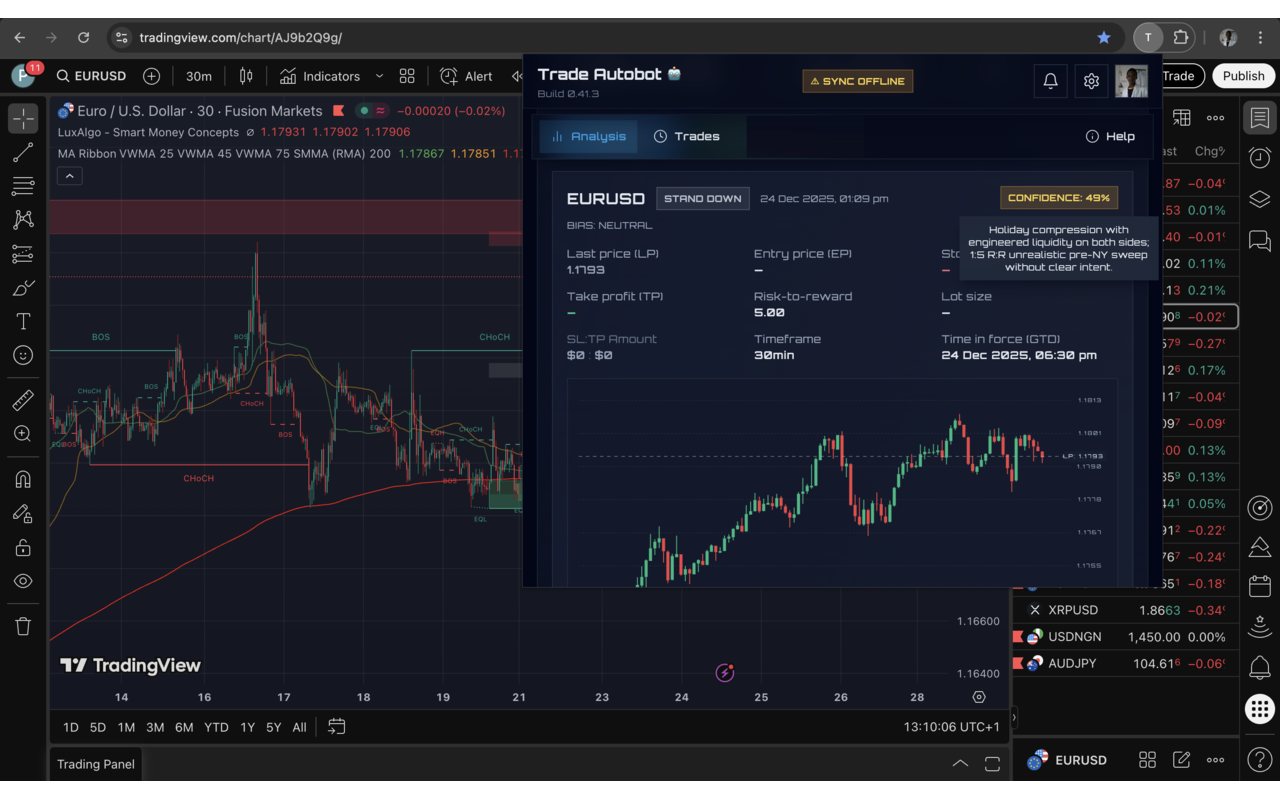Click the CONFIDENCE: 49% badge

pyautogui.click(x=1058, y=198)
